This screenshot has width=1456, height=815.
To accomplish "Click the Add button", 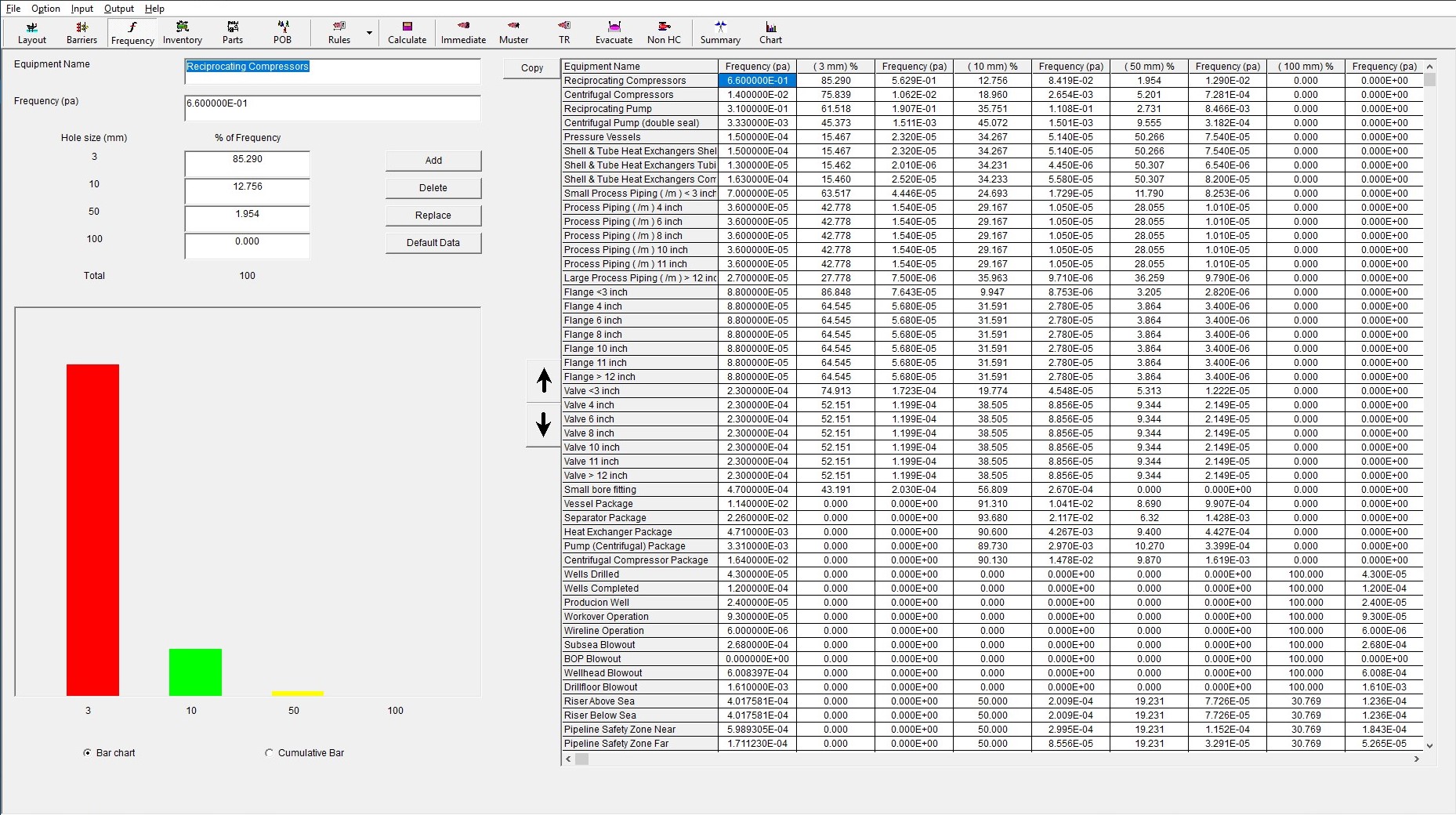I will click(433, 161).
